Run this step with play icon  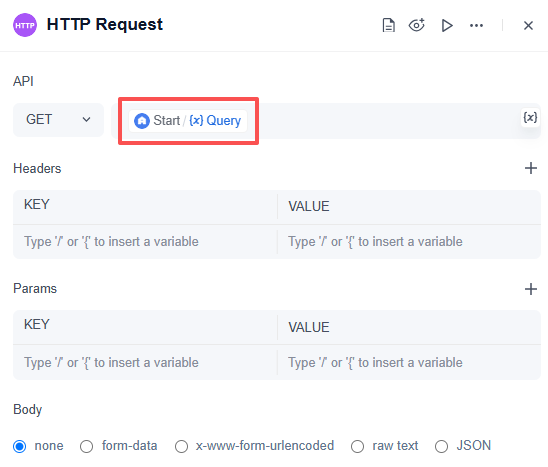coord(447,26)
